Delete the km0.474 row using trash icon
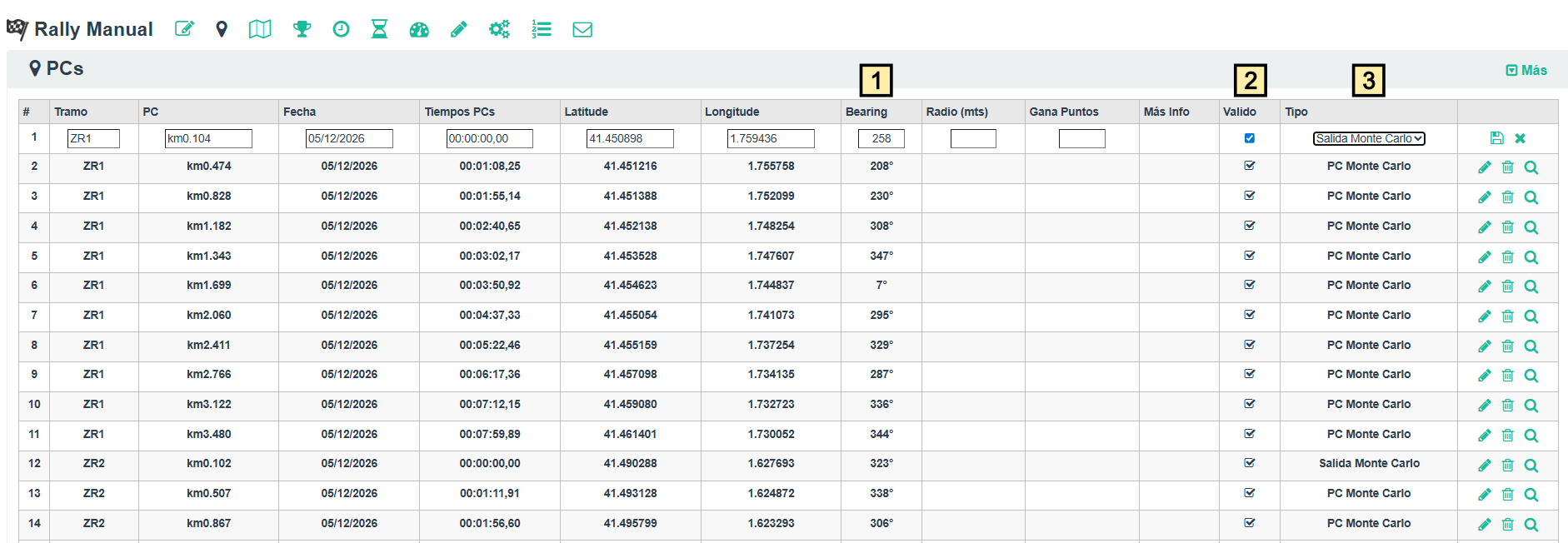Image resolution: width=1568 pixels, height=543 pixels. 1507,167
